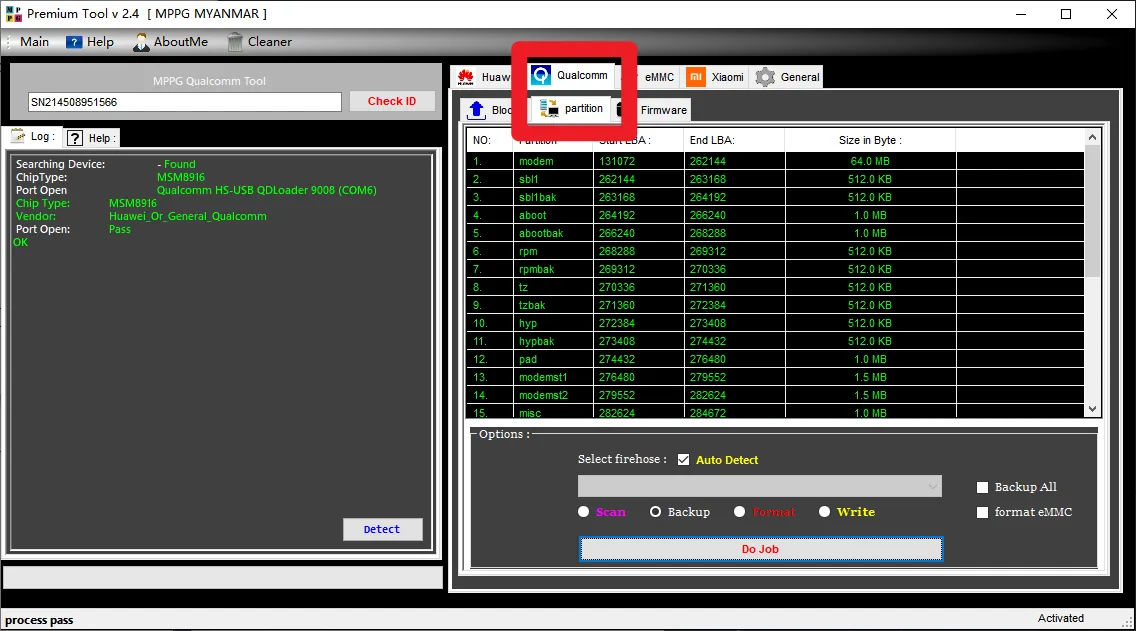Select the tzbak partition row
This screenshot has height=631, width=1136.
775,305
